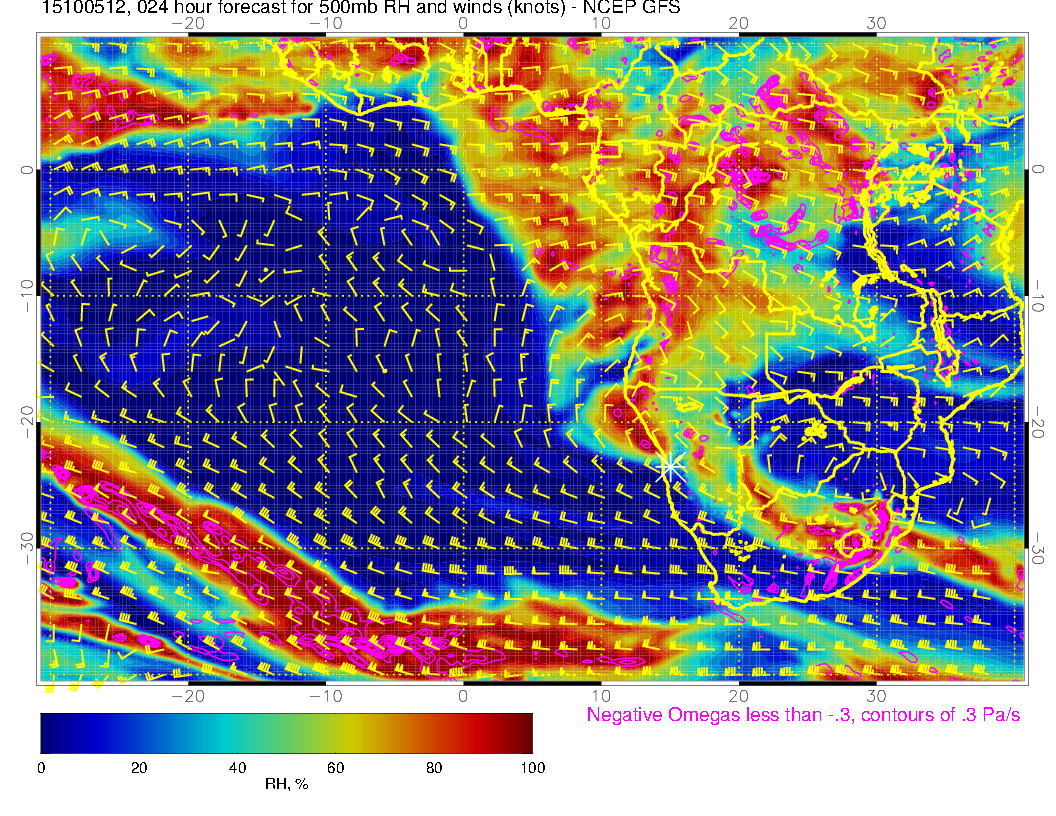This screenshot has width=1056, height=816.
Task: Click top axis longitude label 10
Action: coord(601,22)
